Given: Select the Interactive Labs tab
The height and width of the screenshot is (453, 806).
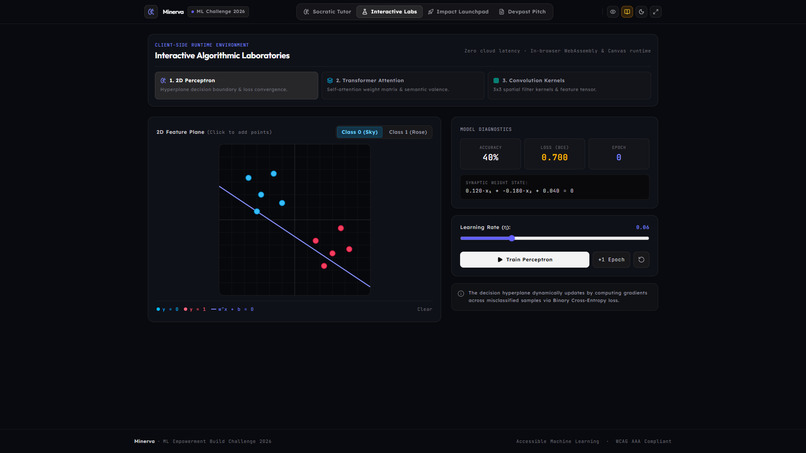Looking at the screenshot, I should coord(390,11).
